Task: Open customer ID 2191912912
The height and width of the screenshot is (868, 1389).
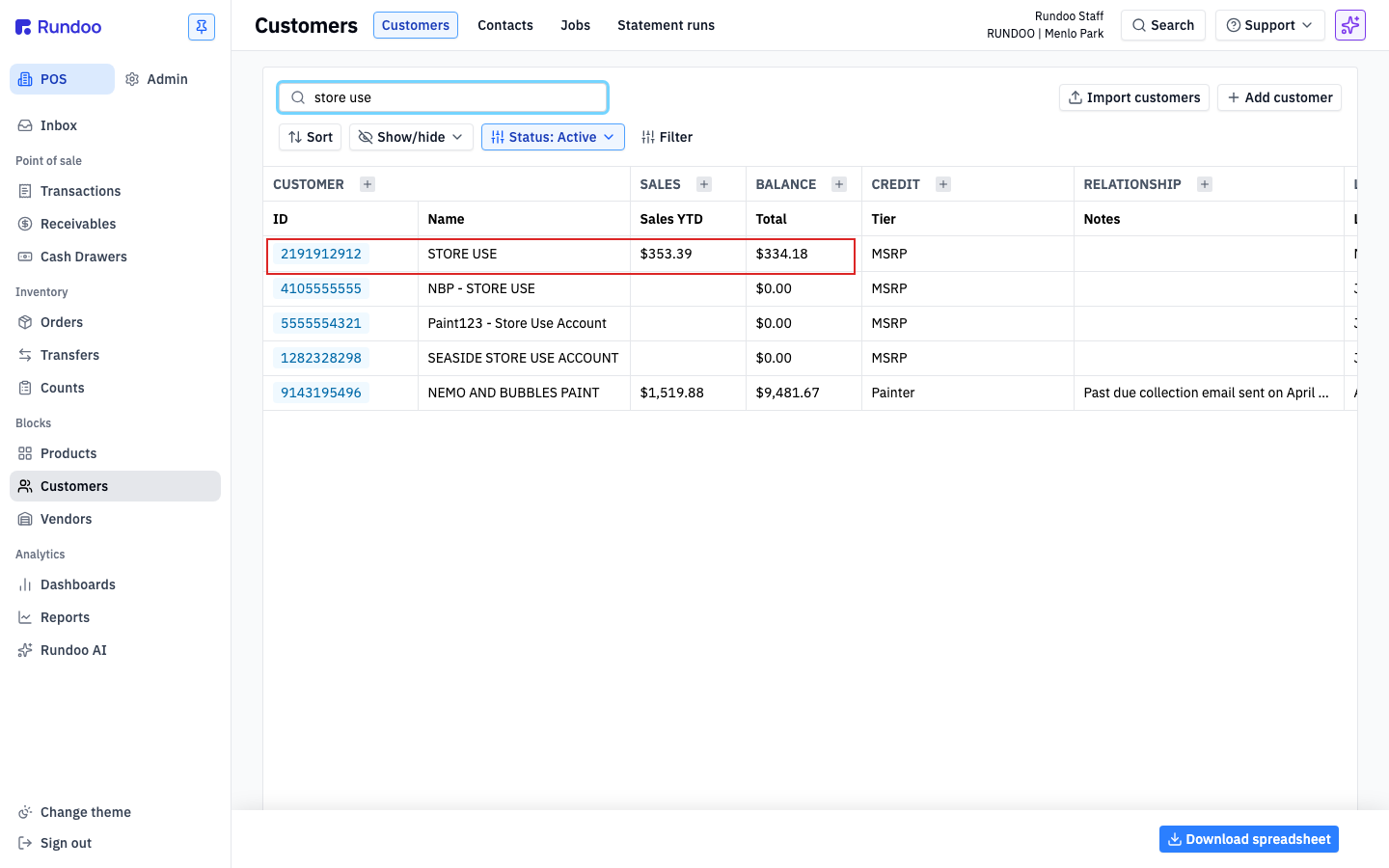Action: click(321, 254)
